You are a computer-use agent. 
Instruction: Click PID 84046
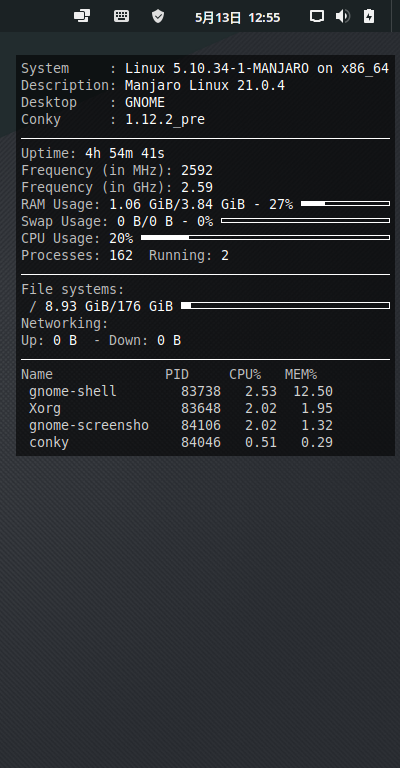point(201,443)
